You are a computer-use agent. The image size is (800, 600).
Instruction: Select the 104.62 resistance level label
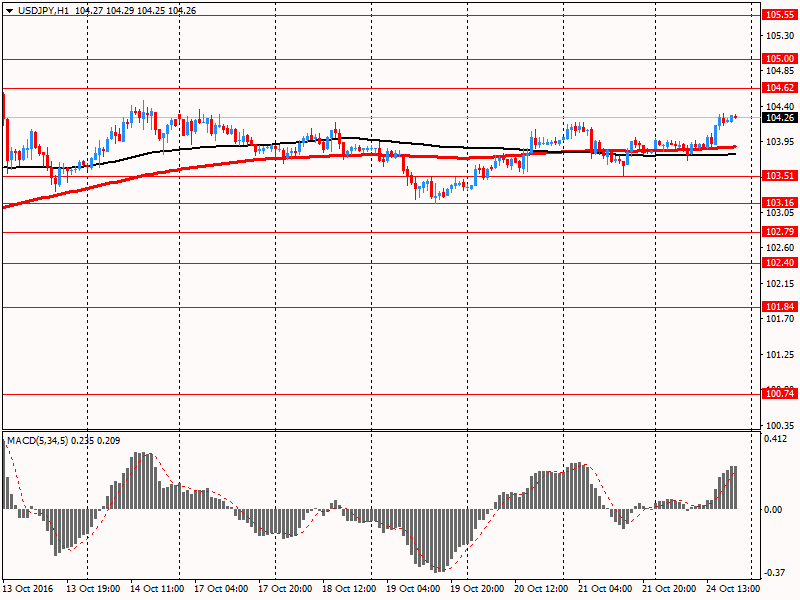(777, 88)
